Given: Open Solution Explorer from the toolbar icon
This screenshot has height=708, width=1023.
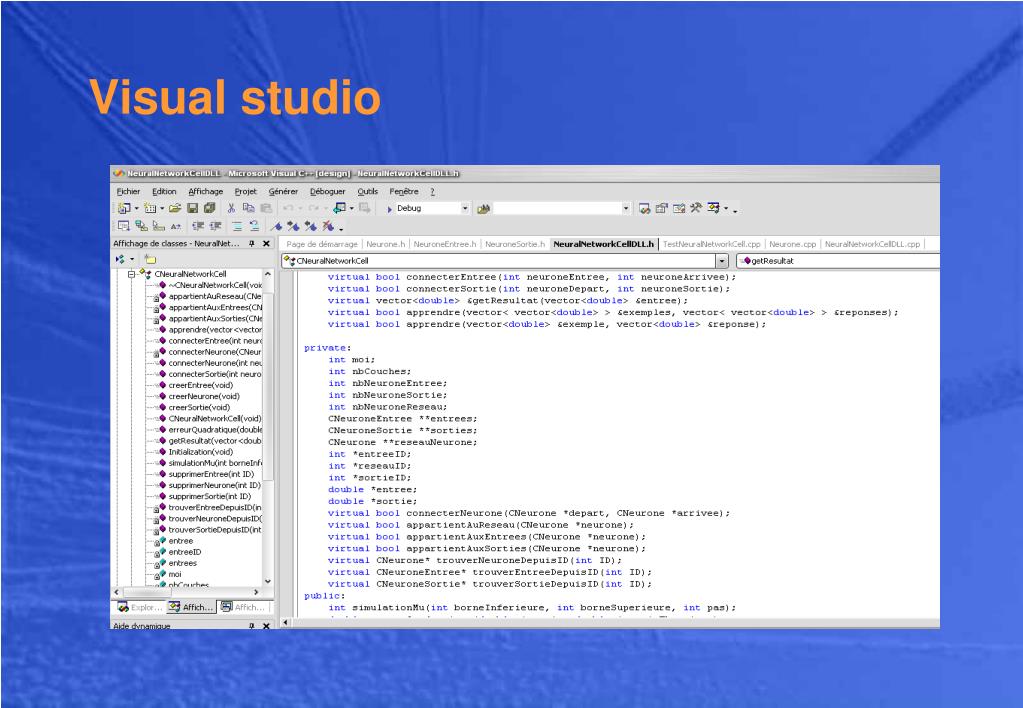Looking at the screenshot, I should click(x=645, y=208).
